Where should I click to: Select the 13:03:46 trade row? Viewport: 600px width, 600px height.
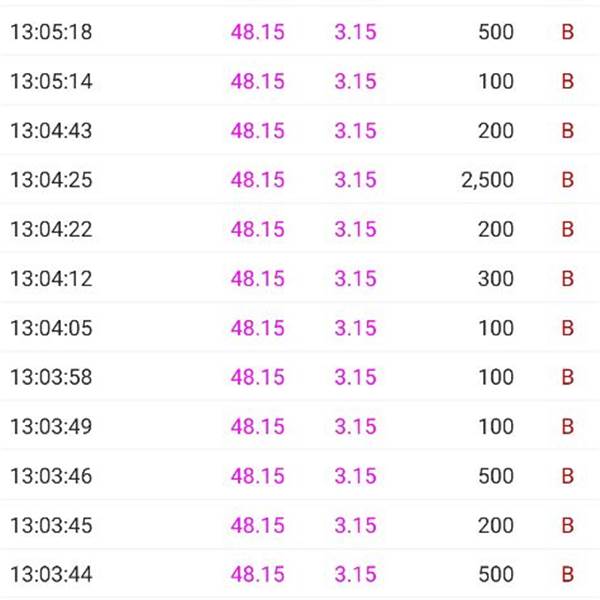pos(300,476)
